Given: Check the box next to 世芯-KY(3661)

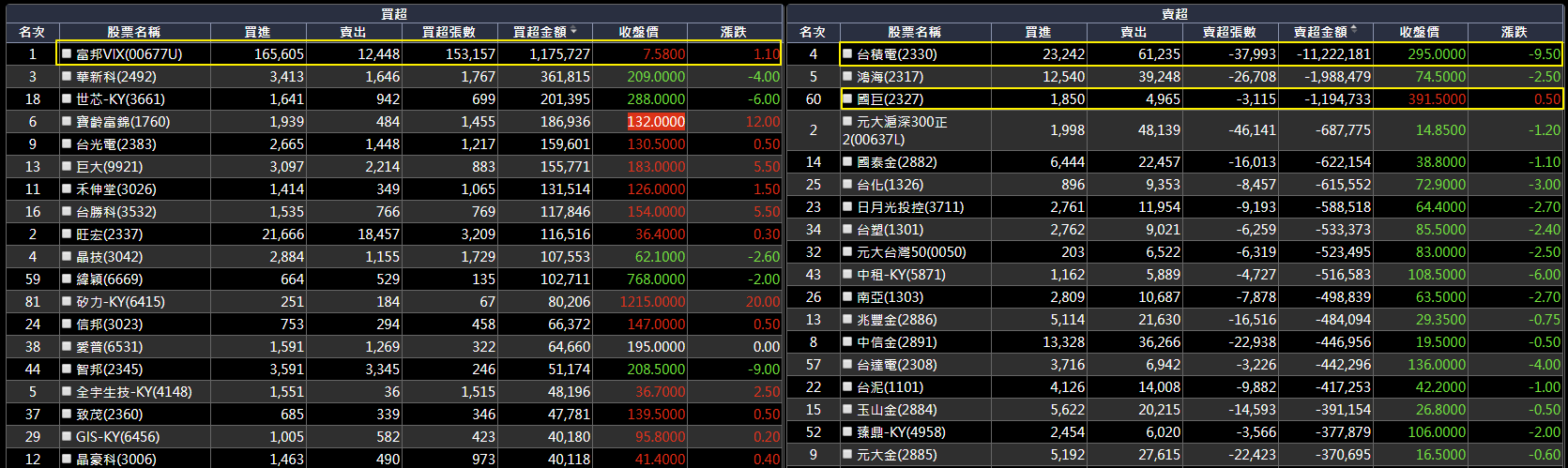Looking at the screenshot, I should [67, 98].
